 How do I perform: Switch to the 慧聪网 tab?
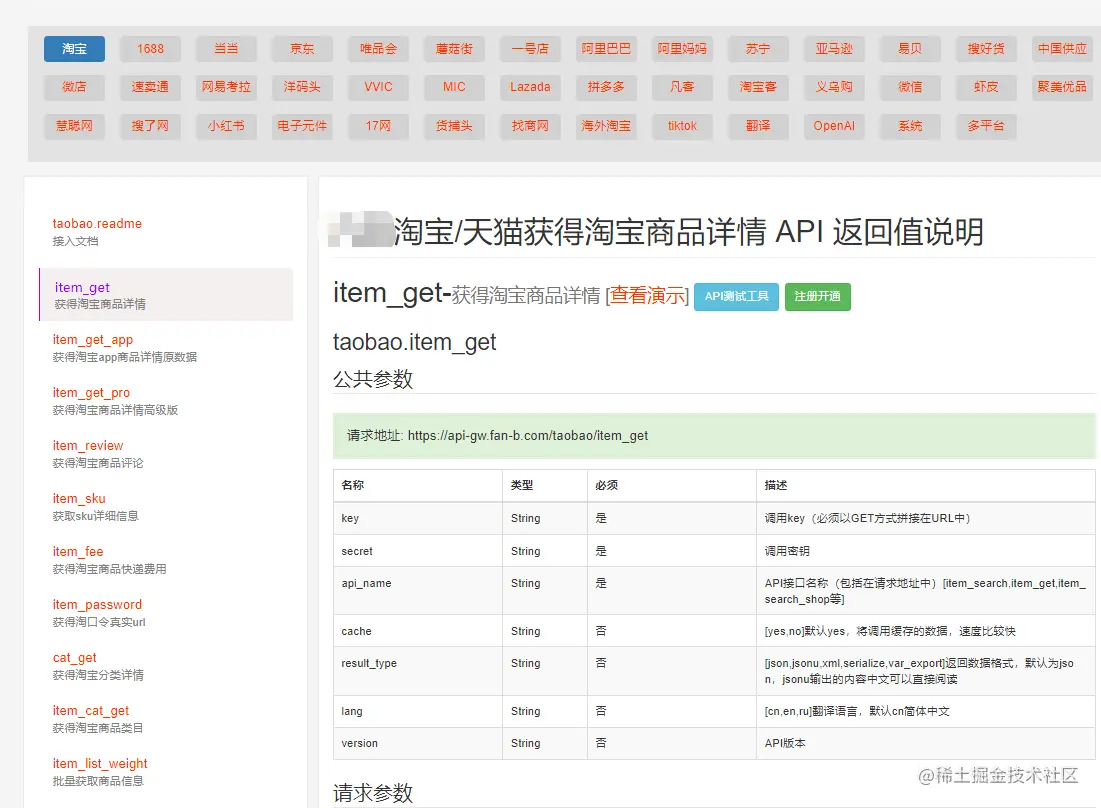(x=74, y=126)
